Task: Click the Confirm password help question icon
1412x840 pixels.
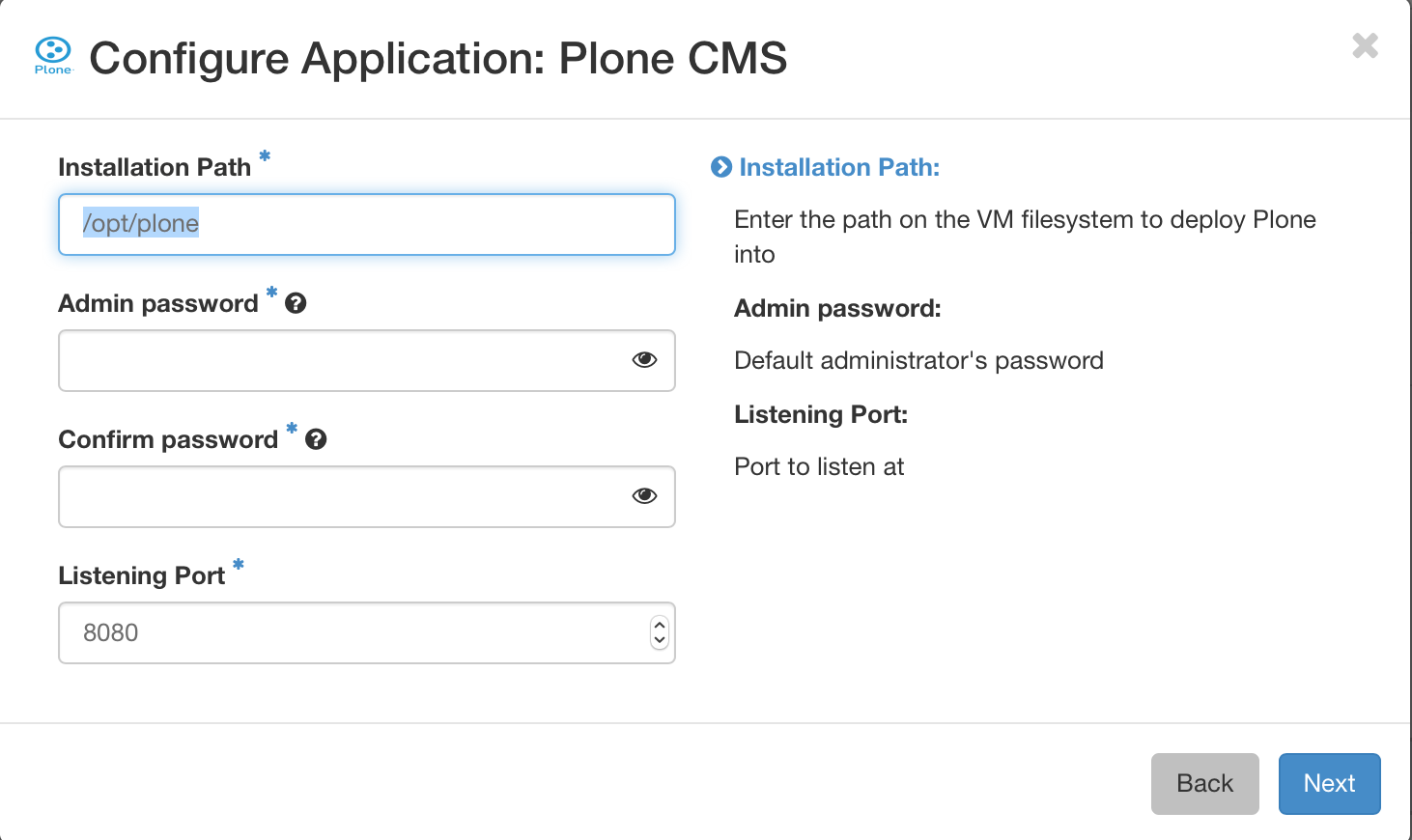Action: [316, 439]
